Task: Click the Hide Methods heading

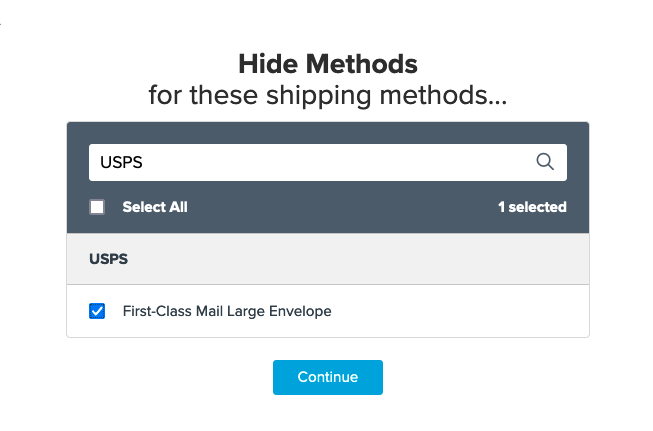Action: tap(327, 65)
